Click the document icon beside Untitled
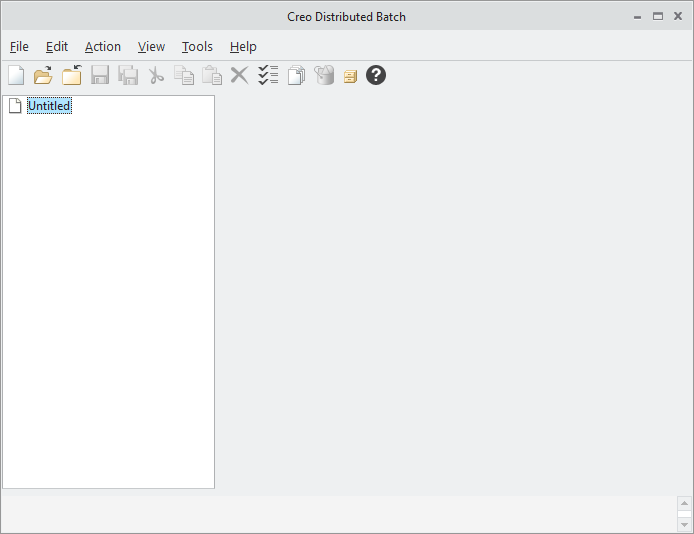 [15, 106]
